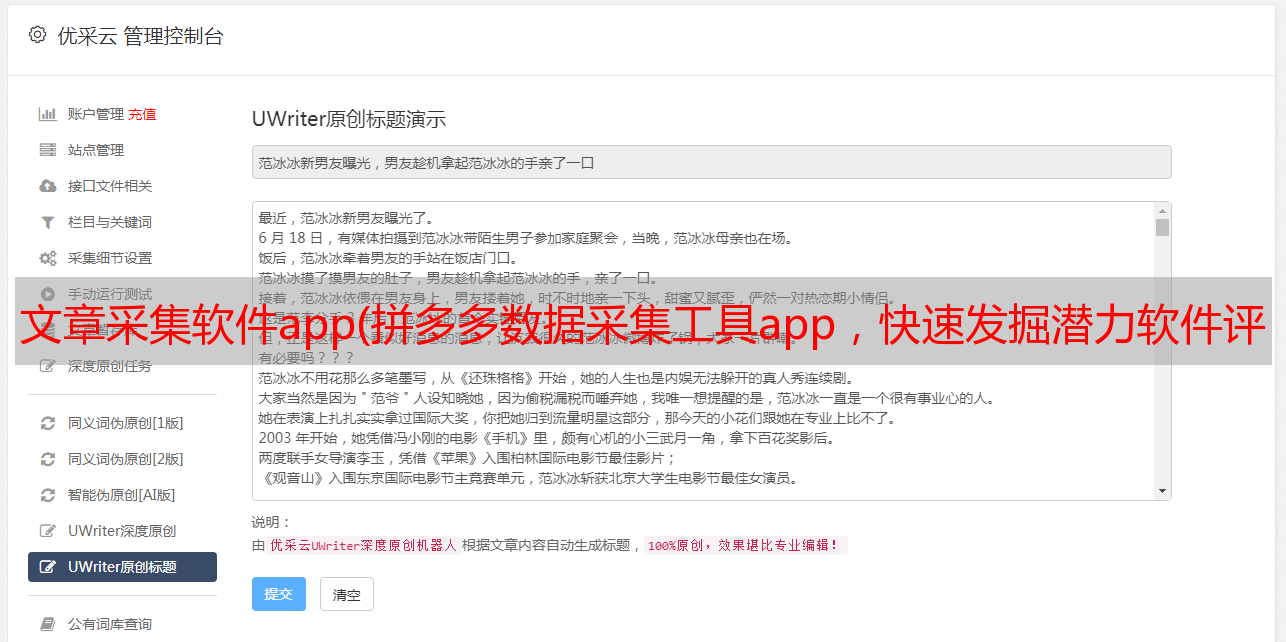Click the textarea scrollbar down arrow
1286x642 pixels.
tap(1162, 491)
